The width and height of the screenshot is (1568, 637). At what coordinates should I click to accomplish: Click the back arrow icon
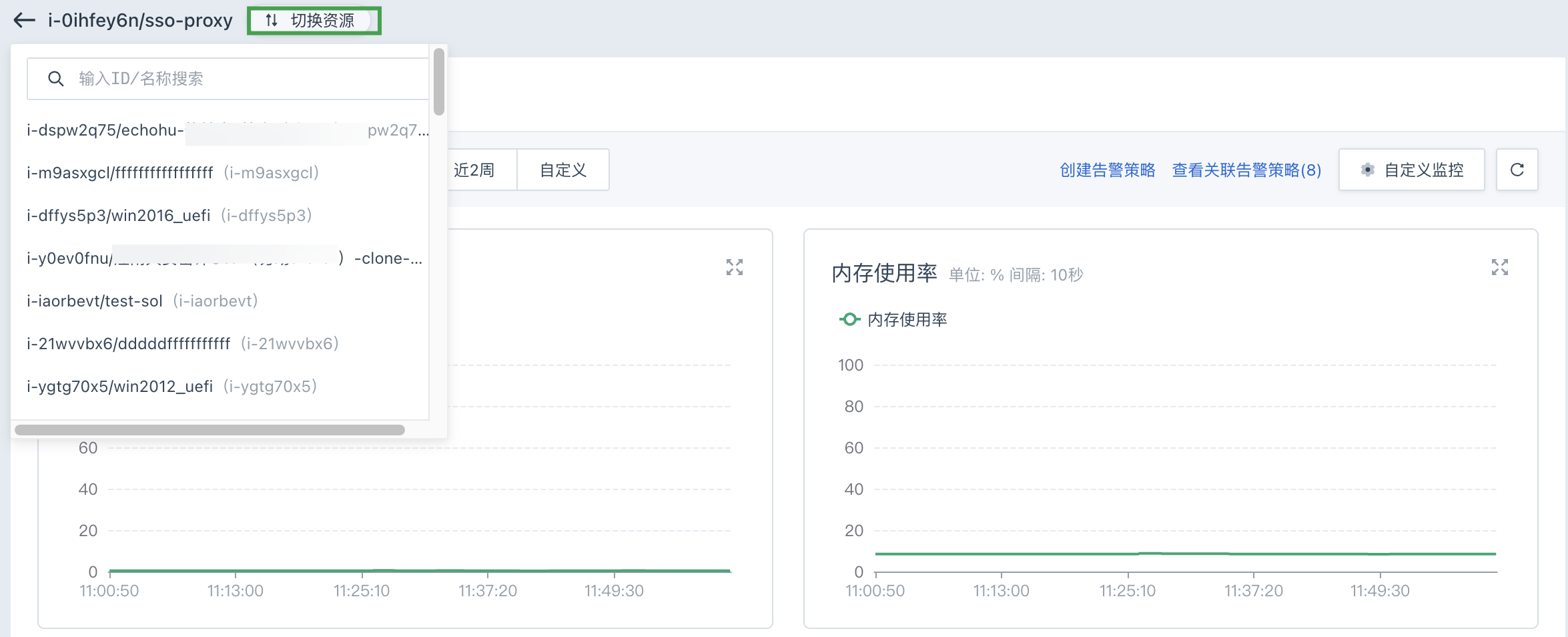pos(25,20)
